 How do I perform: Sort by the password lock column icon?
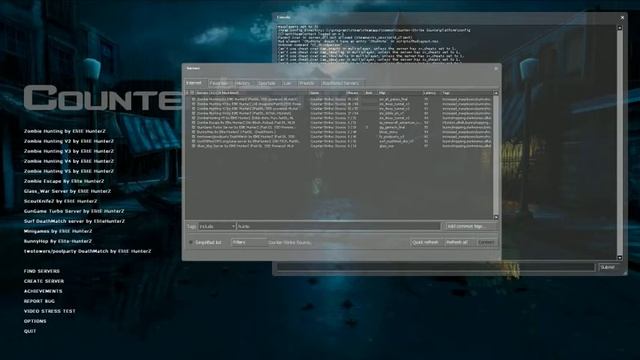coord(187,93)
